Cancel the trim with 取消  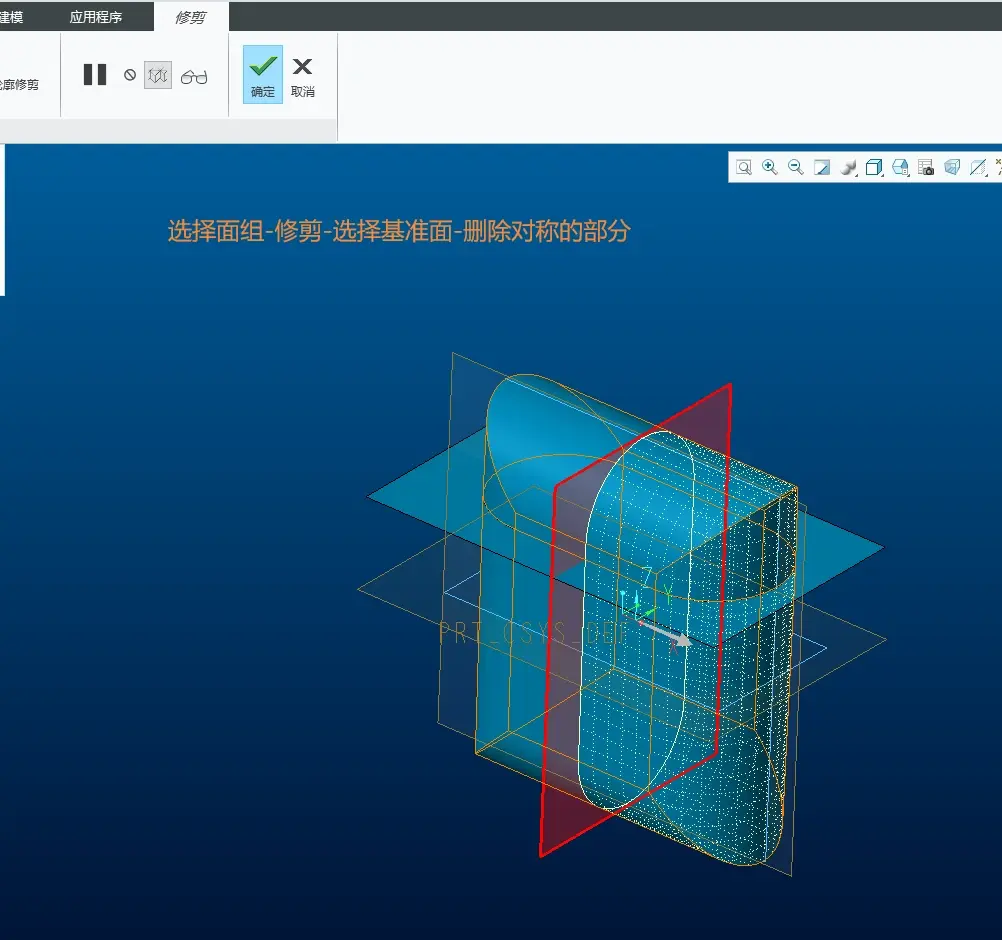[302, 77]
